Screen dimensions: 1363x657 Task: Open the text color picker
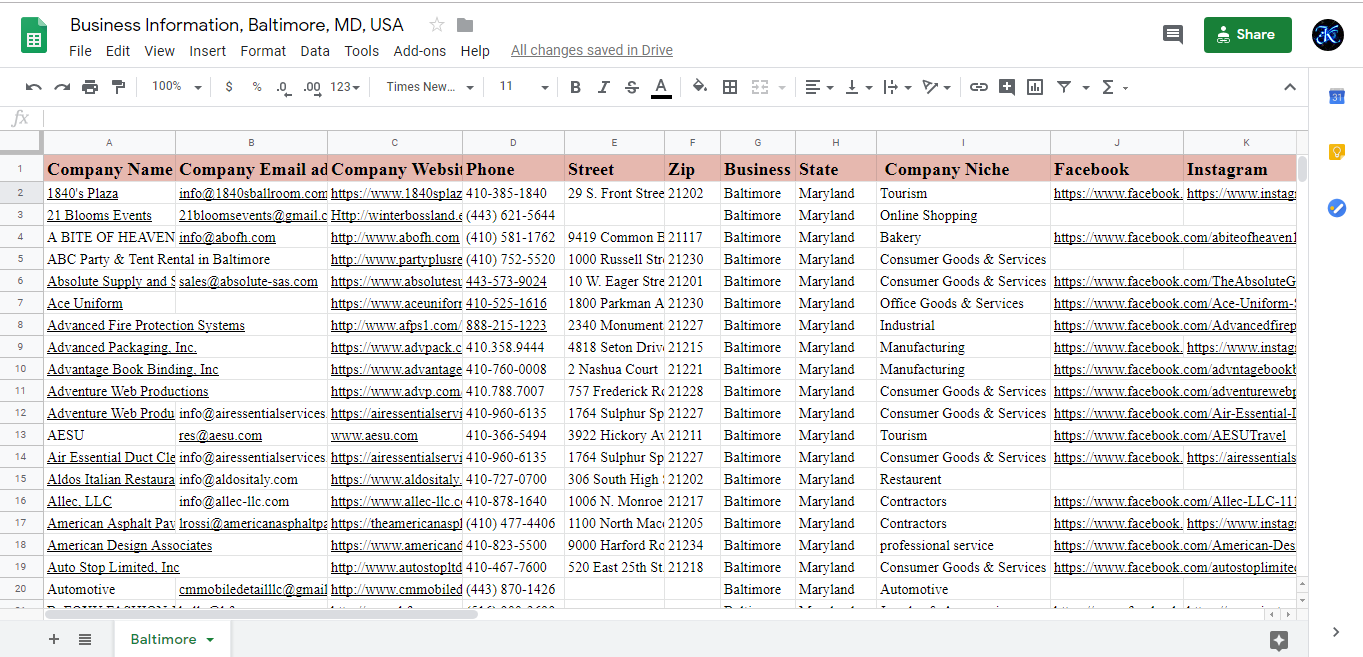(661, 87)
